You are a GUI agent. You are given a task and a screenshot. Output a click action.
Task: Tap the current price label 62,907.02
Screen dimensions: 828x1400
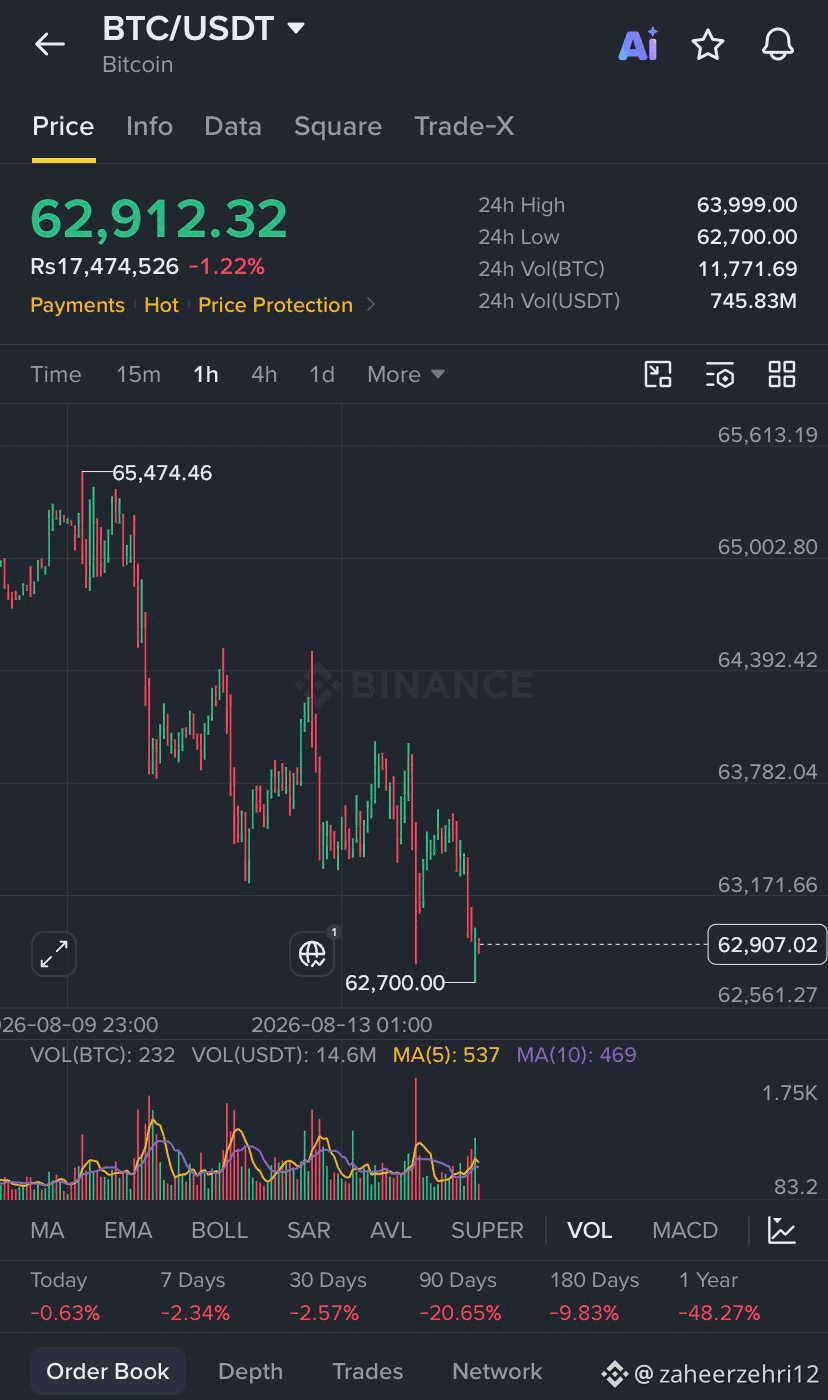[767, 945]
